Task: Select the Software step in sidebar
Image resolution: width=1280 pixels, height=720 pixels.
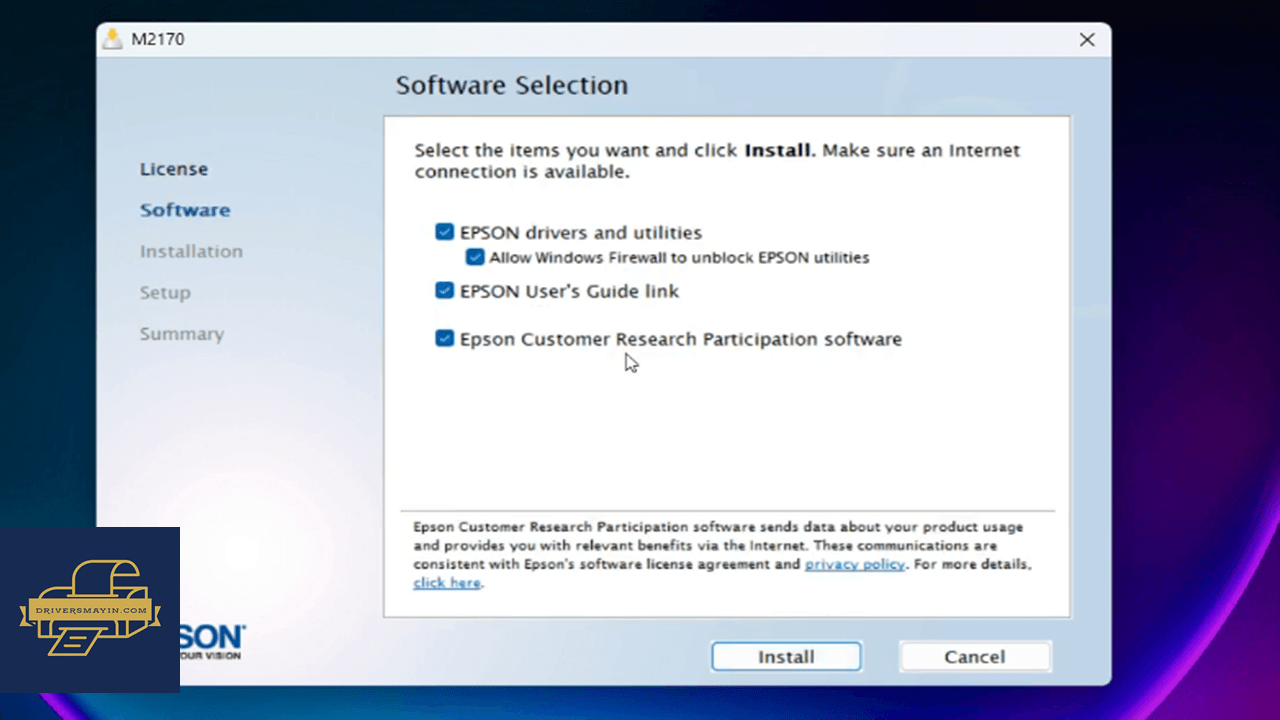Action: pos(185,210)
